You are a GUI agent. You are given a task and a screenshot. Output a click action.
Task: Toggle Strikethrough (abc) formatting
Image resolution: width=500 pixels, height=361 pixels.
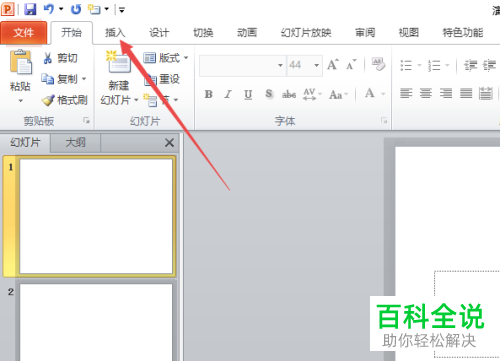pyautogui.click(x=289, y=95)
